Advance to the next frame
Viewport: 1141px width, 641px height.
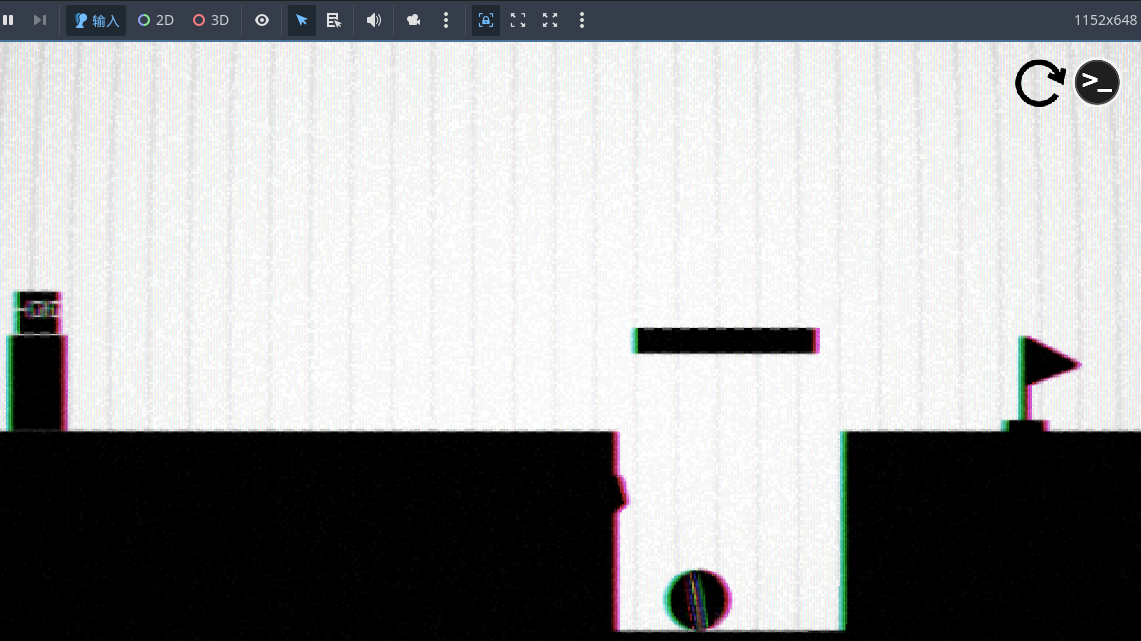click(x=40, y=20)
